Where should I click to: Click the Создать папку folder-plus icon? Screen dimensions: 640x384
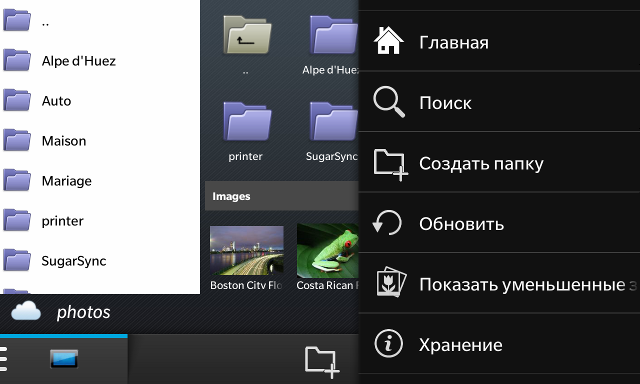coord(391,164)
